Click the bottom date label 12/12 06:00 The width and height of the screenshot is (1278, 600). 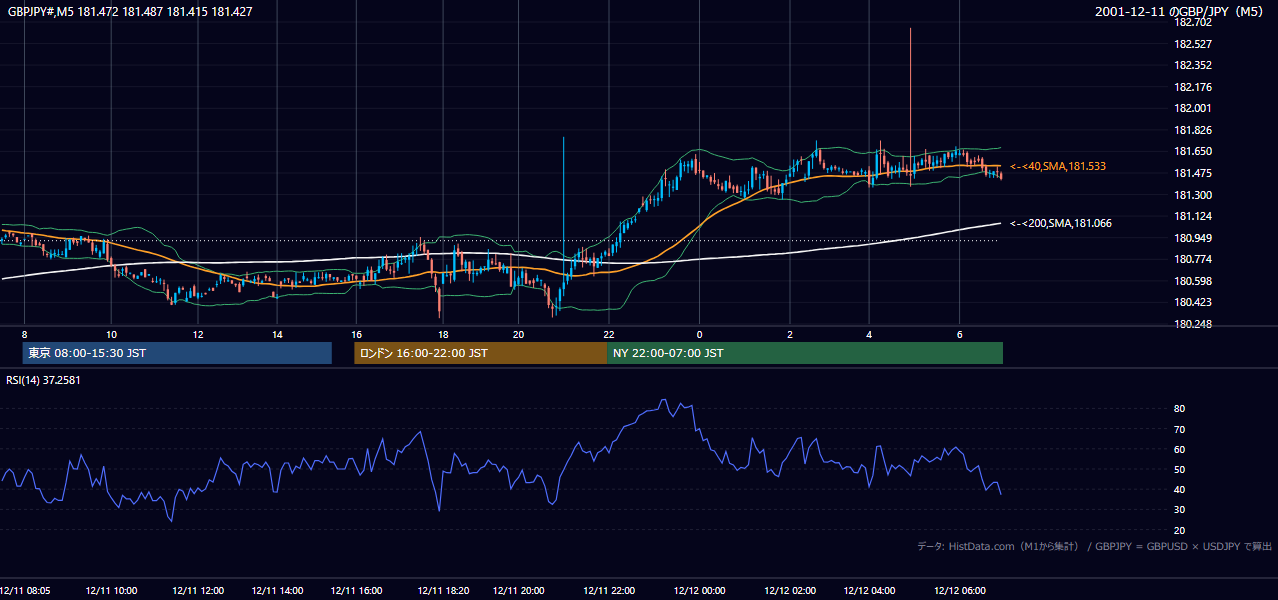(960, 591)
